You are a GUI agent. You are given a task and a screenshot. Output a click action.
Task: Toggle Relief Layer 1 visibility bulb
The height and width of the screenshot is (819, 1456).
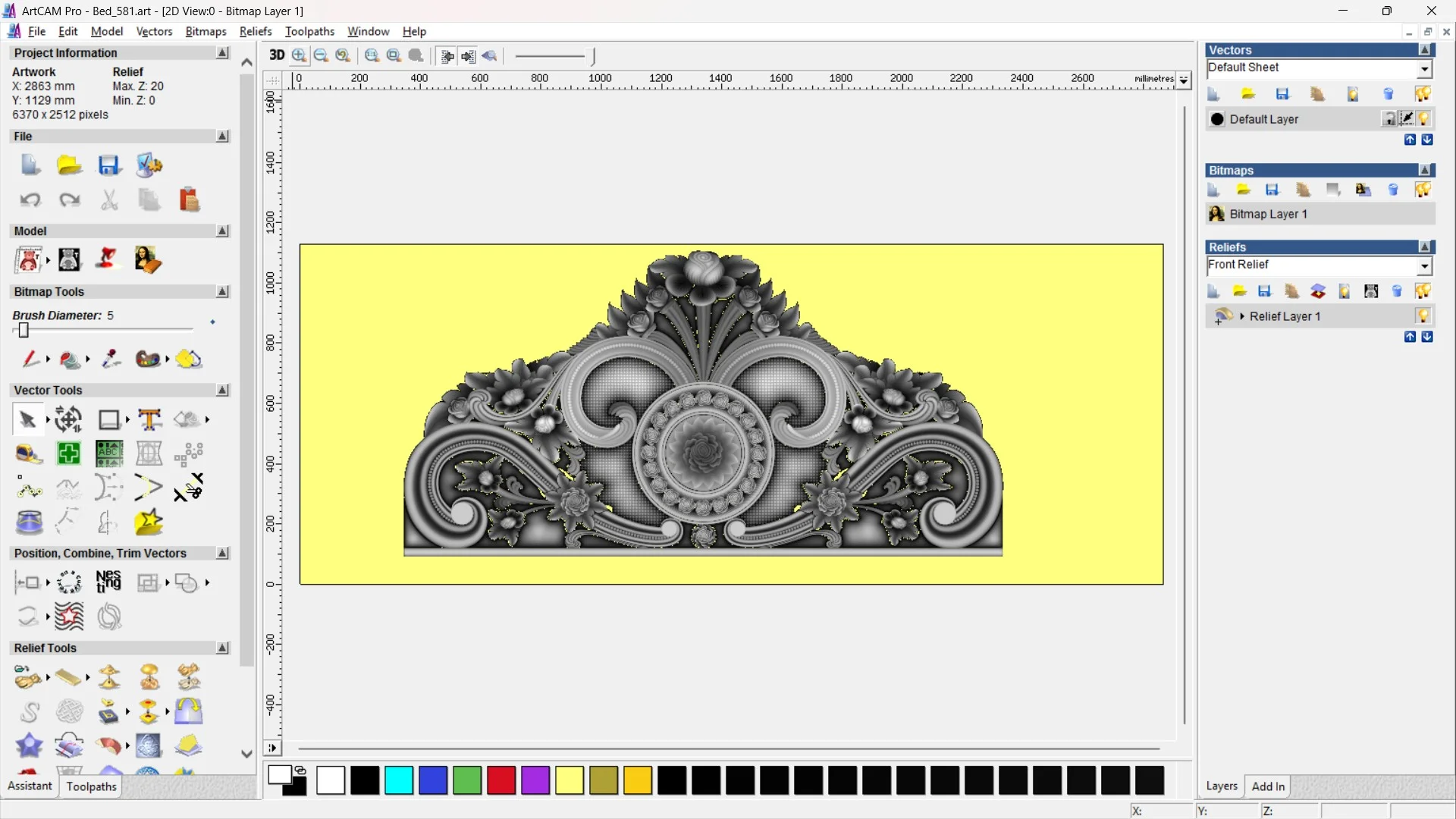[1423, 315]
